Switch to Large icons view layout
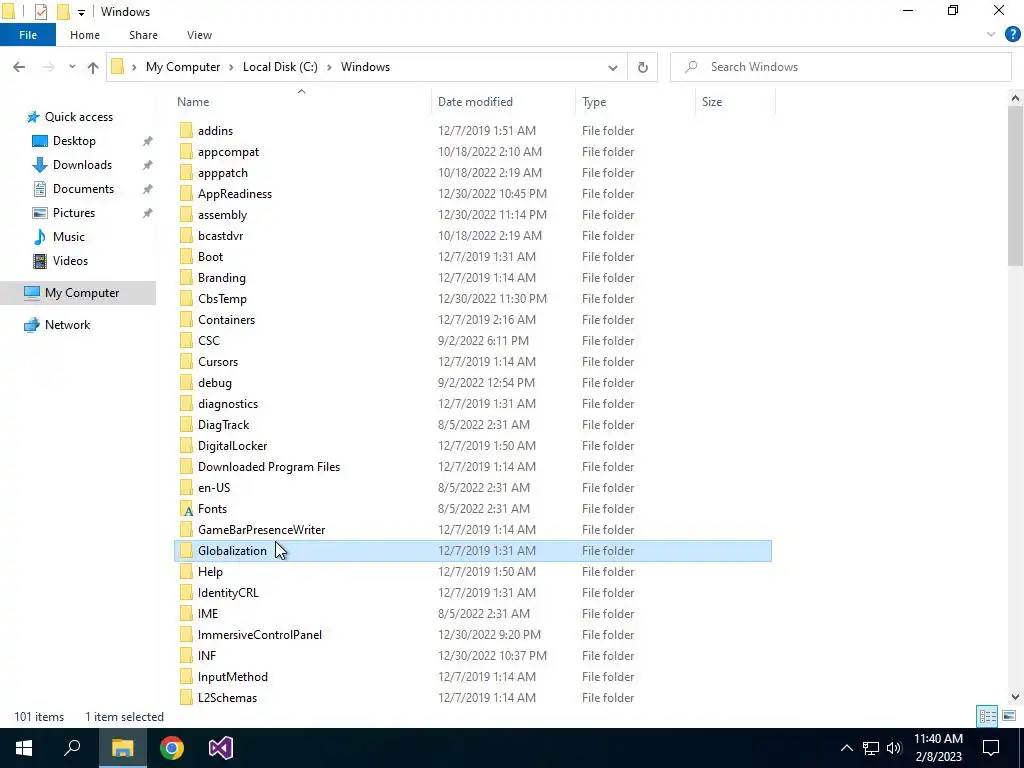The height and width of the screenshot is (768, 1024). pos(1009,716)
